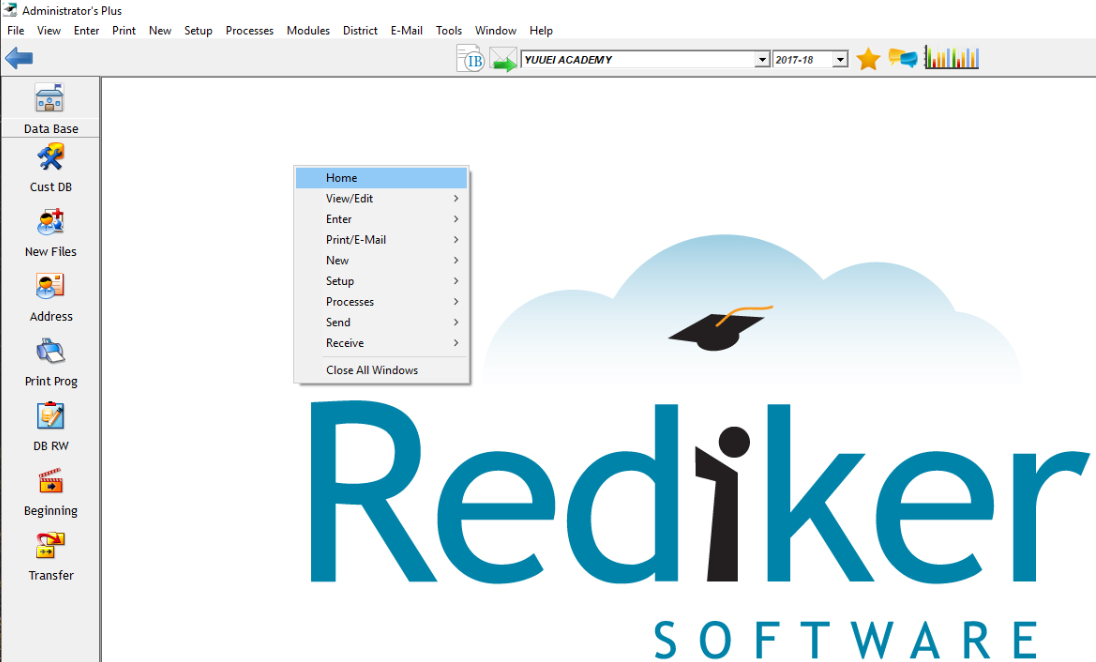Viewport: 1096px width, 662px height.
Task: Open the 2017-18 school year dropdown arrow
Action: pyautogui.click(x=840, y=60)
